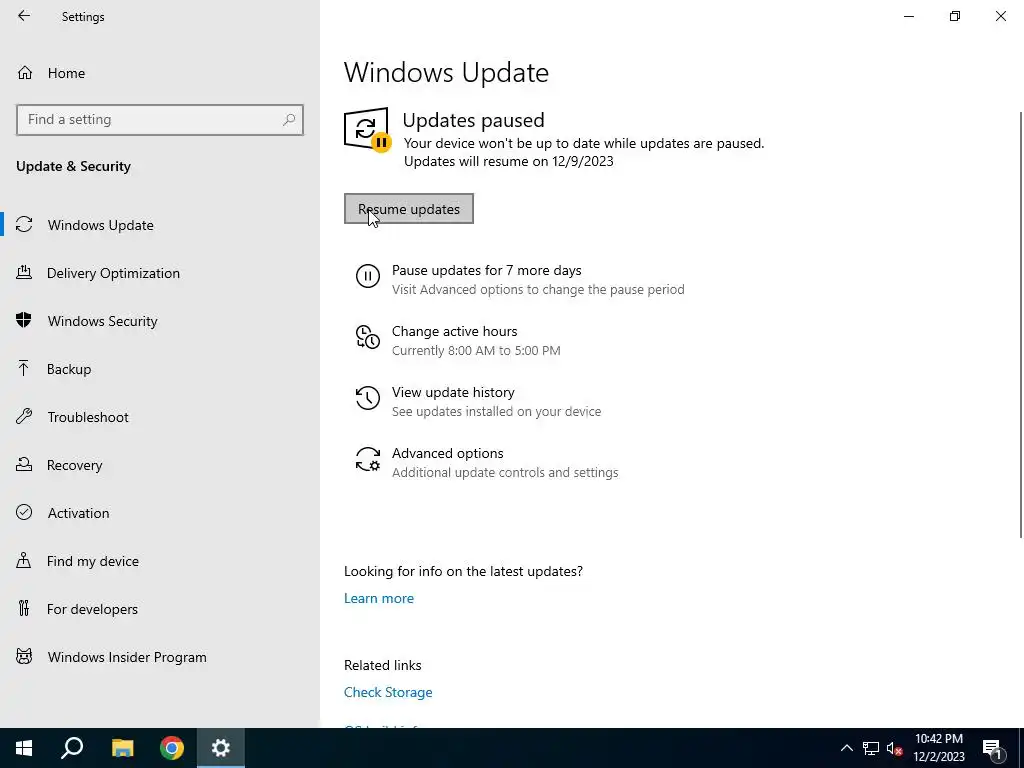Open File Explorer from the taskbar
The height and width of the screenshot is (768, 1024).
(x=122, y=748)
